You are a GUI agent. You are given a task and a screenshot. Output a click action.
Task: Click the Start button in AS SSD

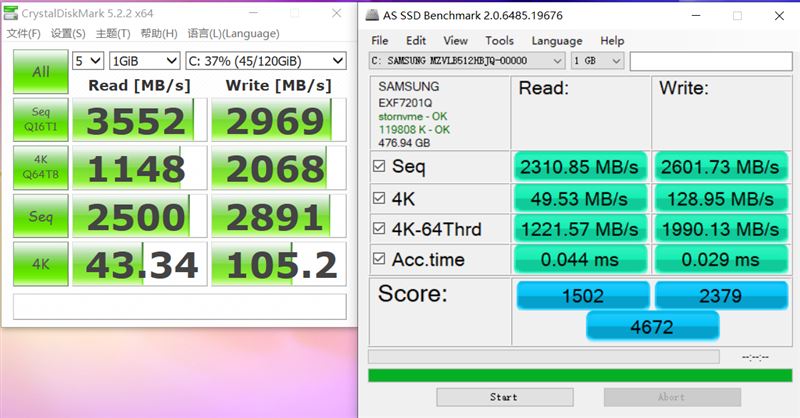pos(505,397)
